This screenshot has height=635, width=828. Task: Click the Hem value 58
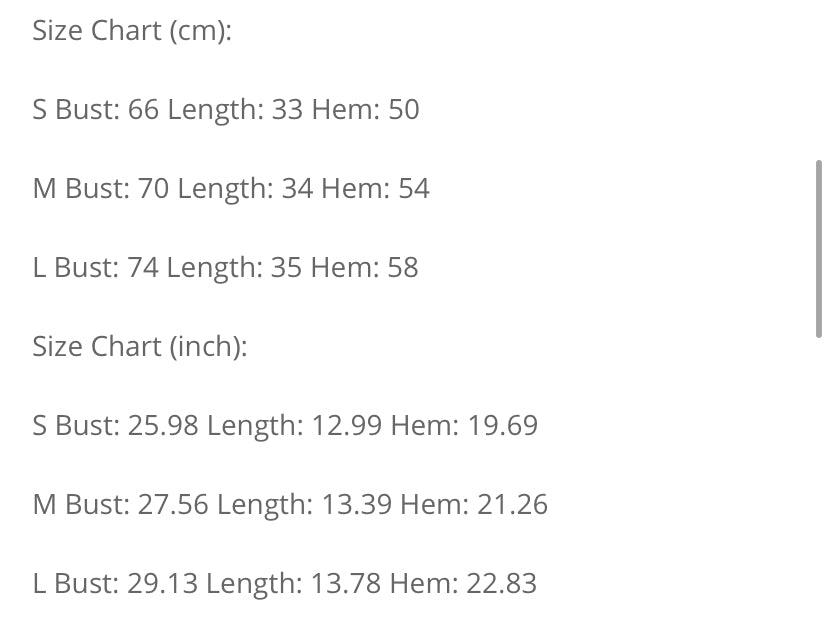[x=402, y=268]
